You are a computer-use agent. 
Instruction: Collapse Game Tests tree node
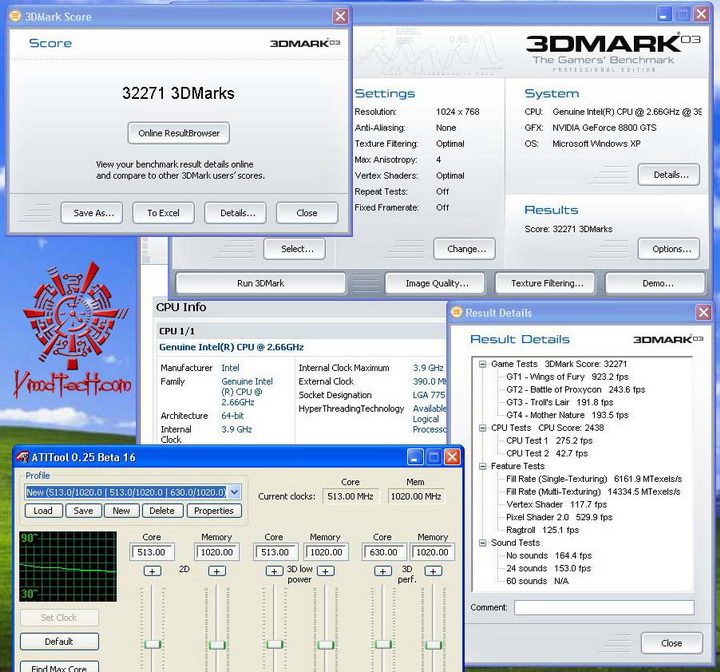483,364
